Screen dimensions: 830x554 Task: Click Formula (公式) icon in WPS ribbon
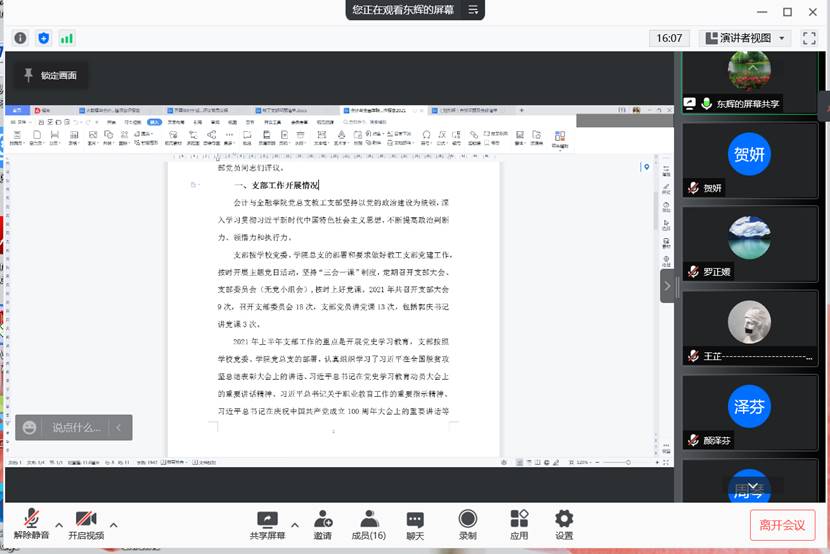441,138
